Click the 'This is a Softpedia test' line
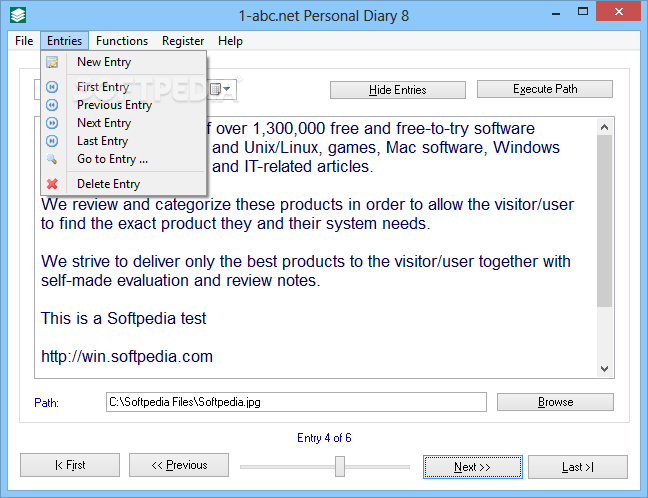The width and height of the screenshot is (648, 498). click(123, 318)
